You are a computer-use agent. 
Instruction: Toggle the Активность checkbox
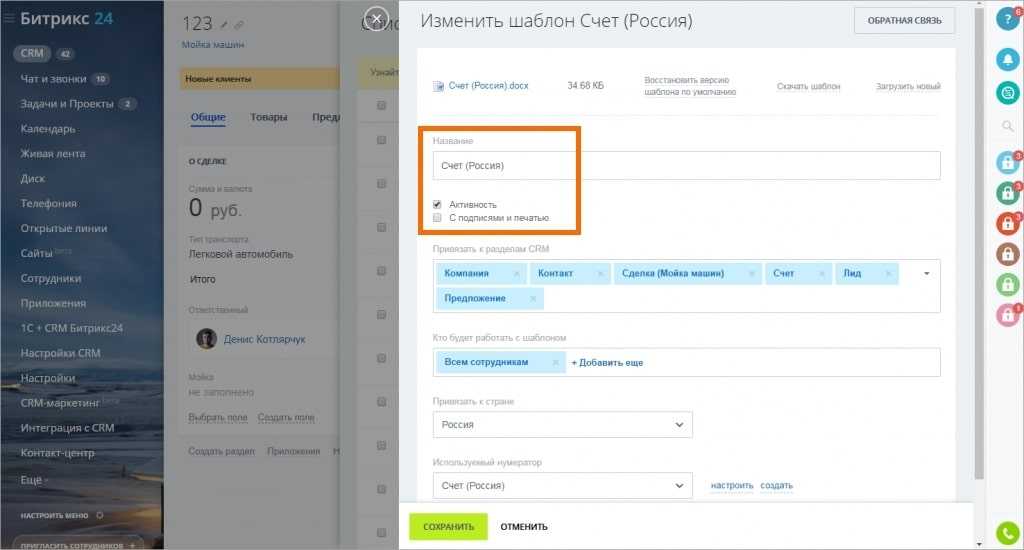(x=438, y=204)
